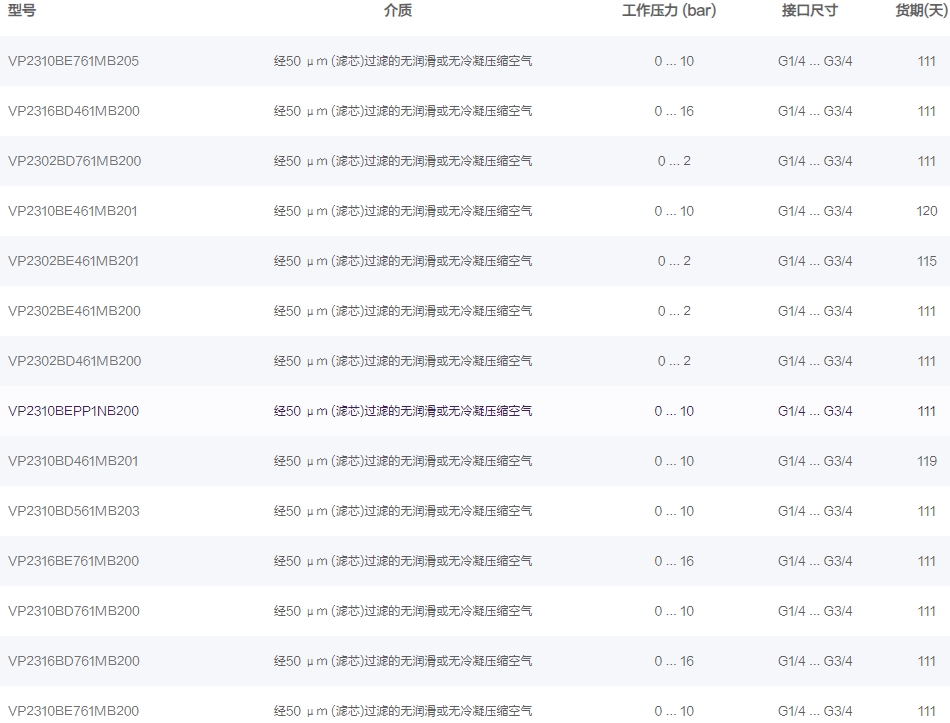
Task: Click the 介质 column header
Action: tap(398, 10)
